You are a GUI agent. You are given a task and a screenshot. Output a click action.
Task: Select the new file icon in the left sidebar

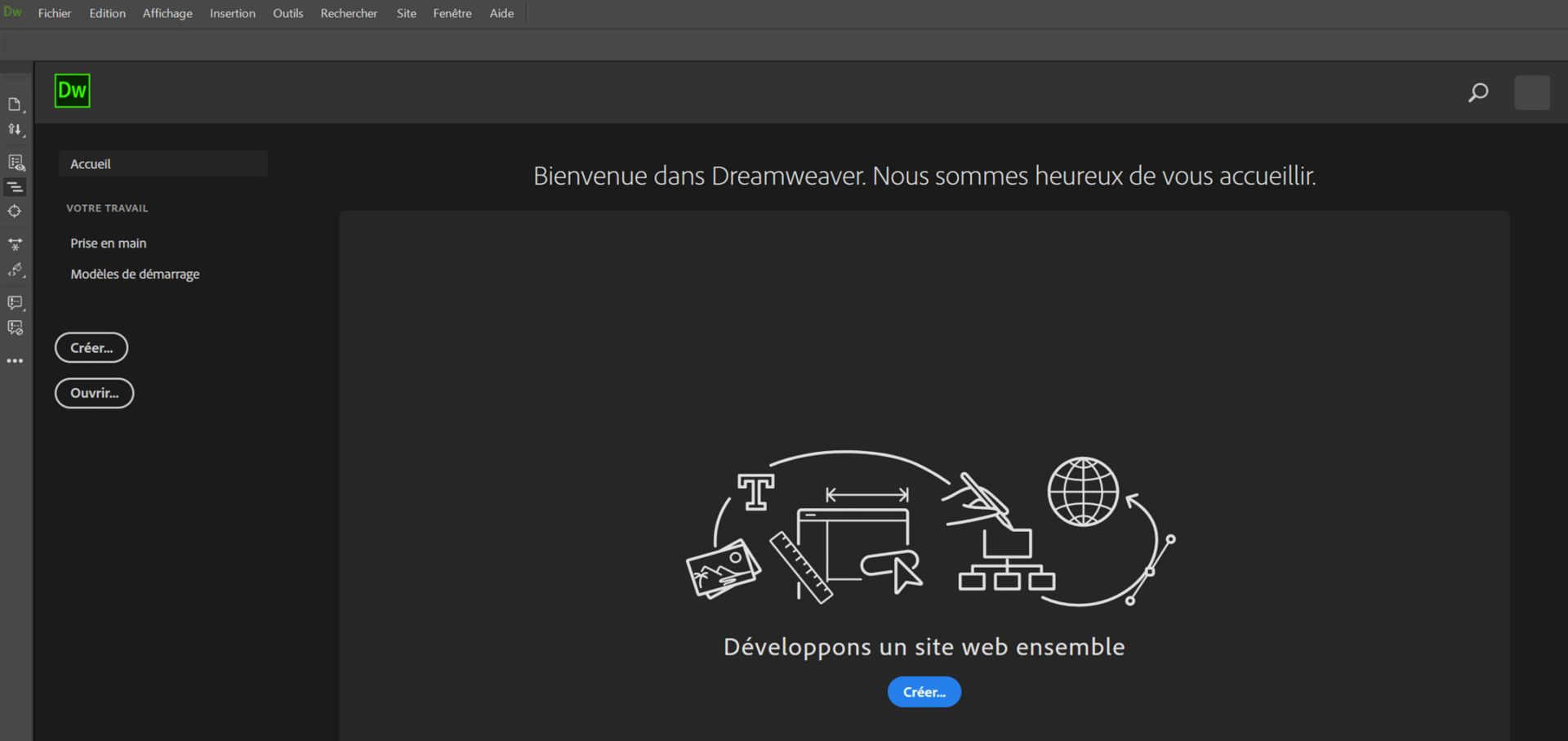[15, 104]
